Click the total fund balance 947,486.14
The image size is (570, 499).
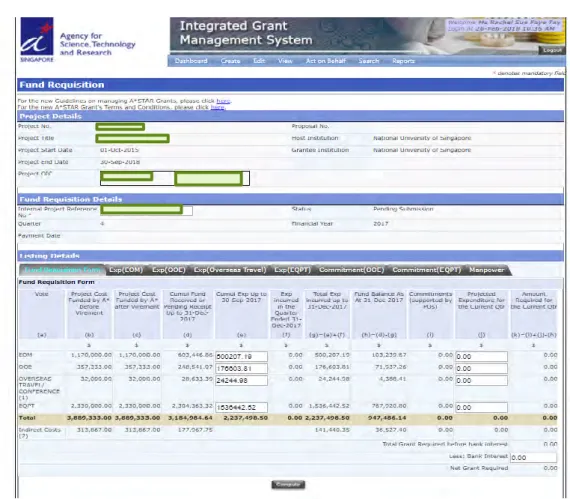pyautogui.click(x=387, y=418)
